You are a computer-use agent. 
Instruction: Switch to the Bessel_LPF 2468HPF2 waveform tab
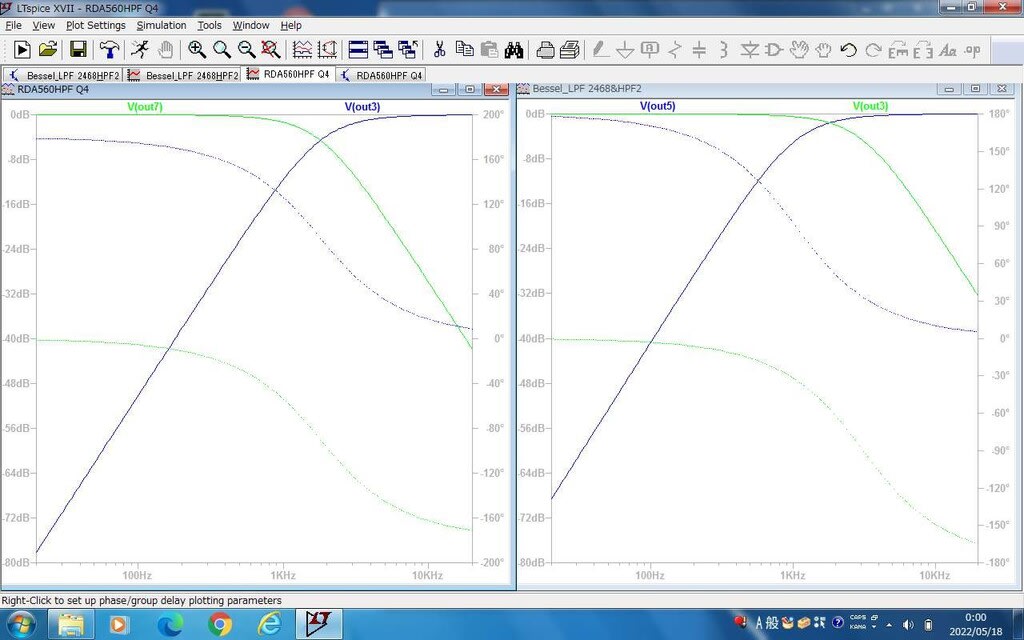(183, 75)
